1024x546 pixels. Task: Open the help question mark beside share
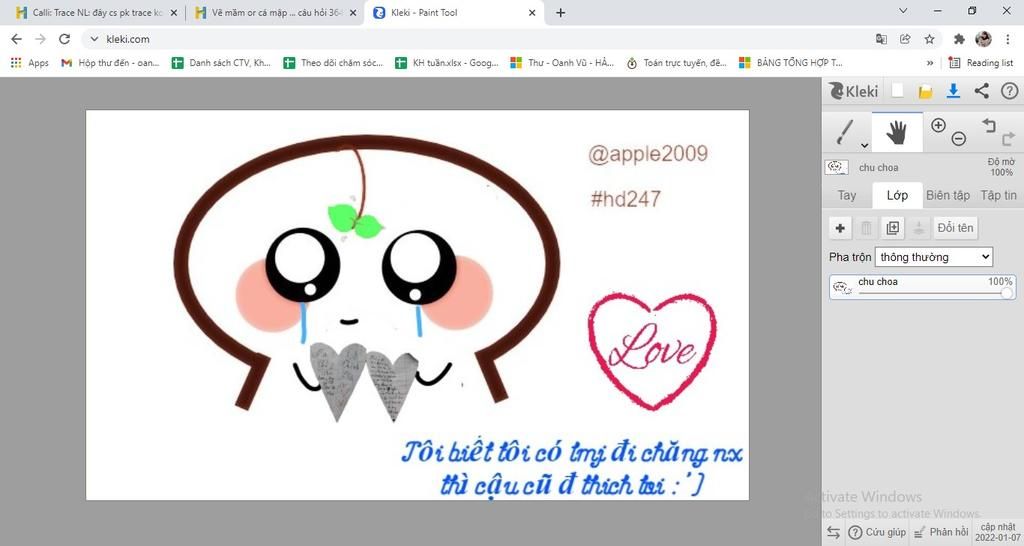point(1009,91)
